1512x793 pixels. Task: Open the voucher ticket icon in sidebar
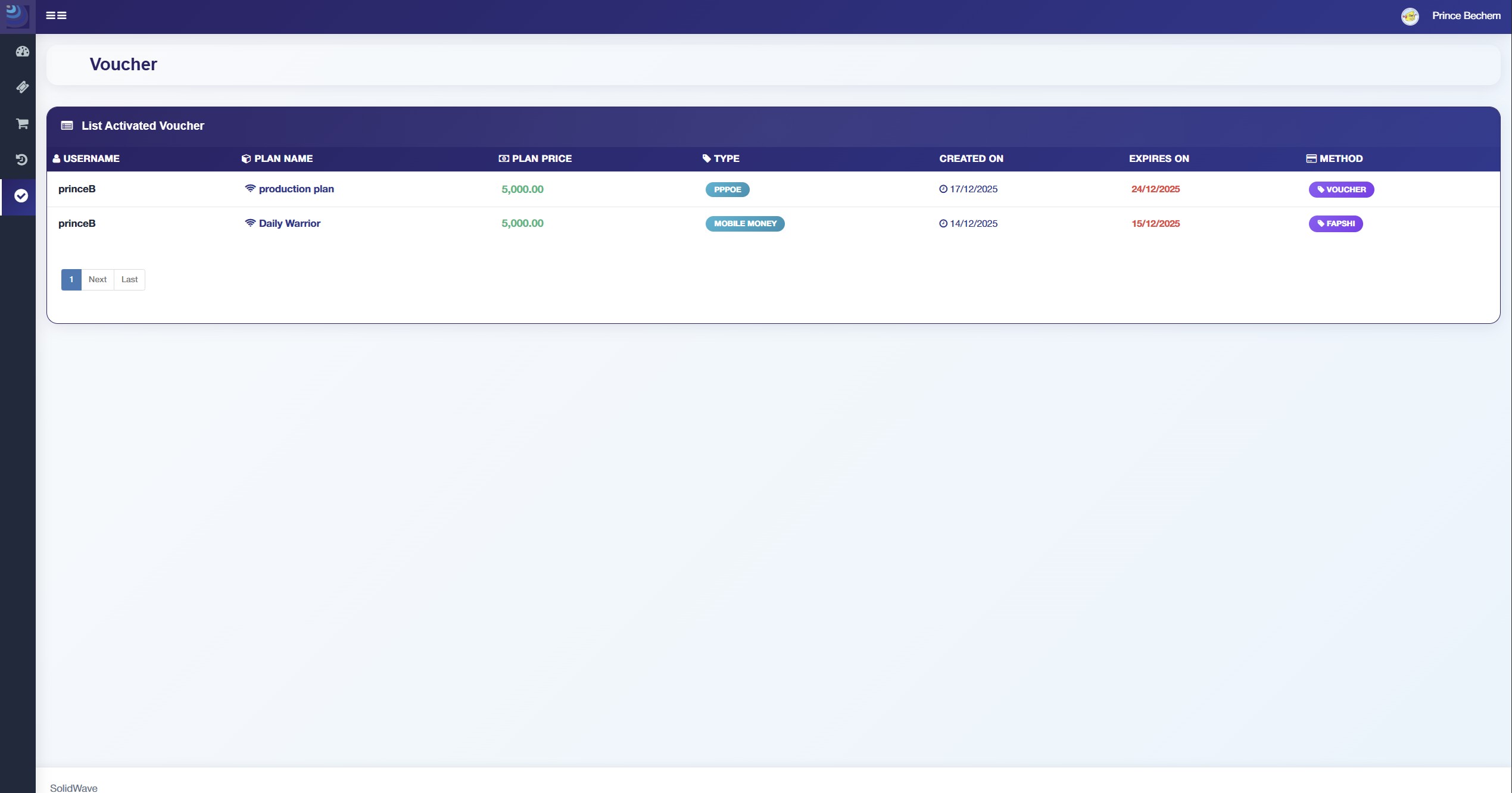click(22, 88)
